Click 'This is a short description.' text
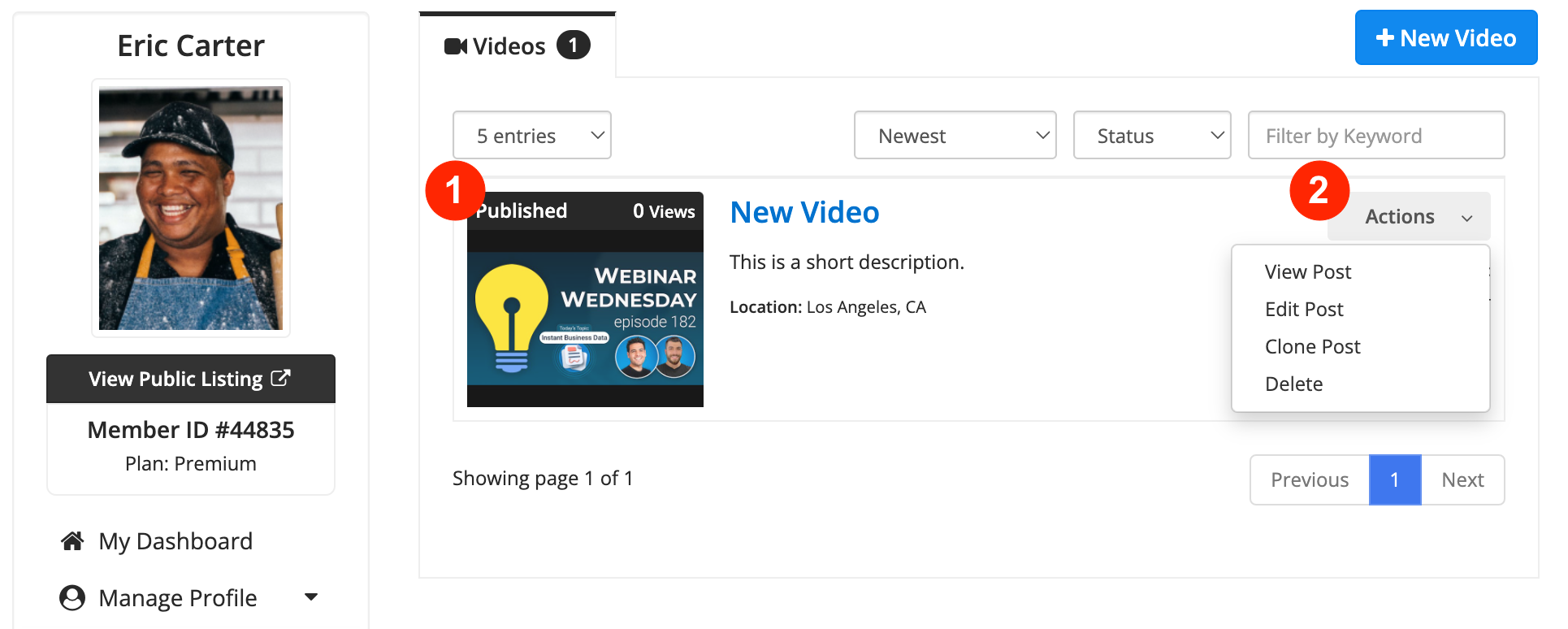The image size is (1568, 629). 847,262
